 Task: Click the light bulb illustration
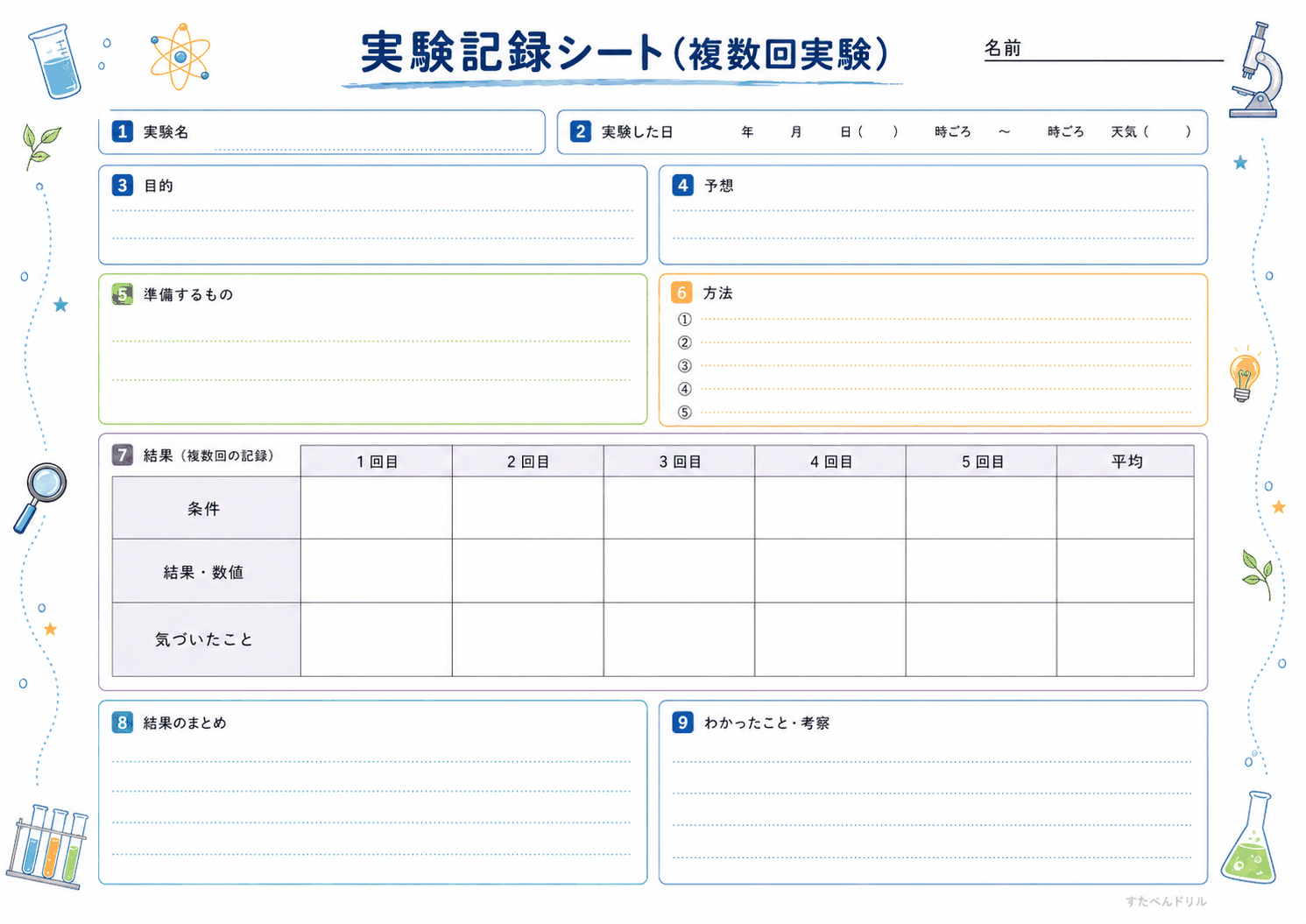pos(1244,374)
